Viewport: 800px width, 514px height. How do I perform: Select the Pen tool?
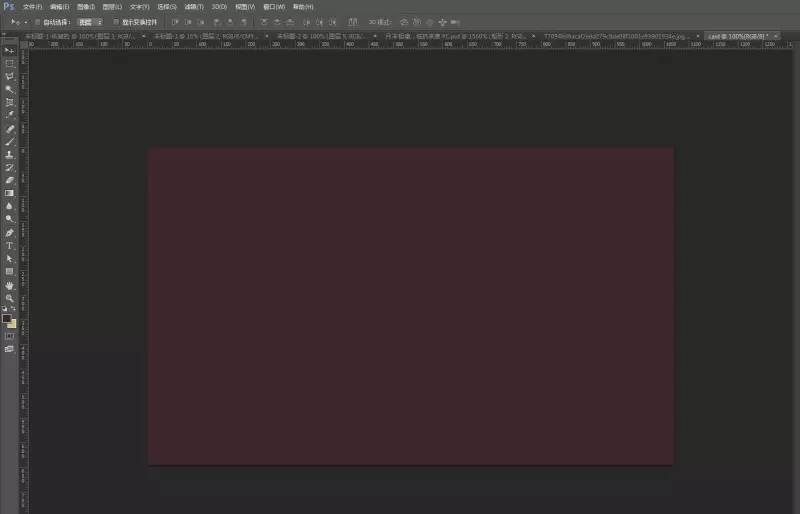pos(9,233)
